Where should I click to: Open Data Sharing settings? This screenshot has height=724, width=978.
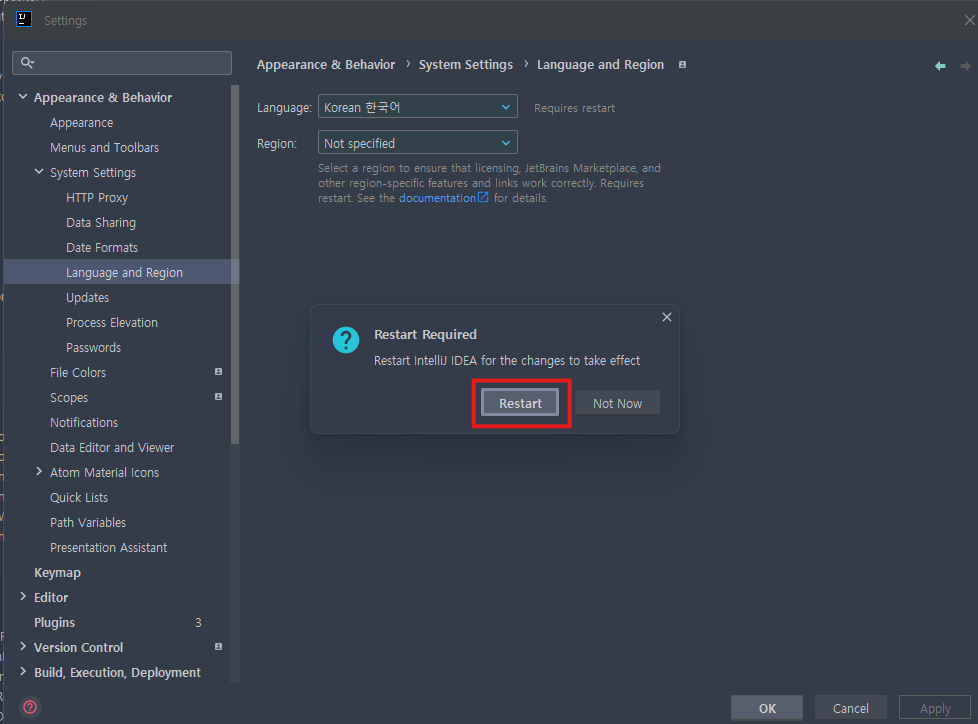[x=101, y=223]
